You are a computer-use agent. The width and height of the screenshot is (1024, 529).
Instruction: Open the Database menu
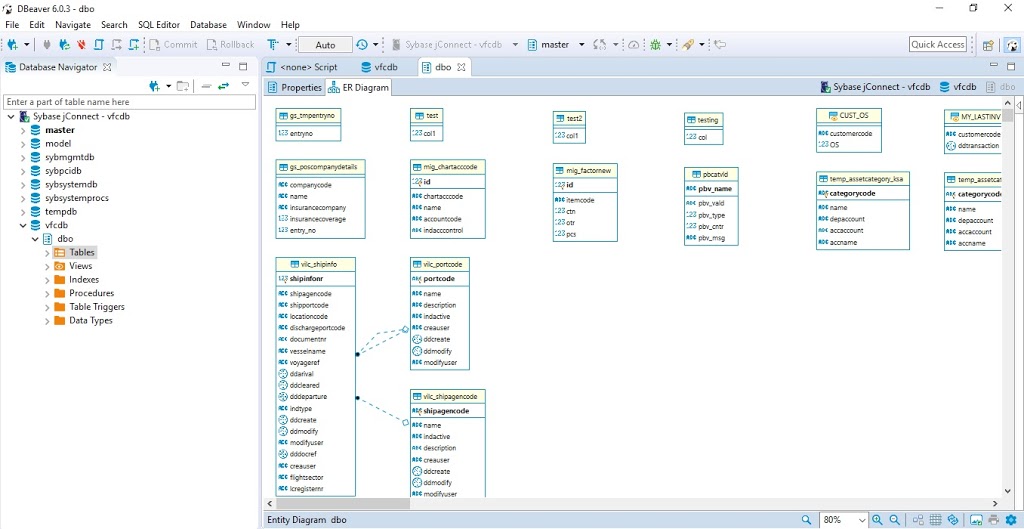click(x=208, y=25)
